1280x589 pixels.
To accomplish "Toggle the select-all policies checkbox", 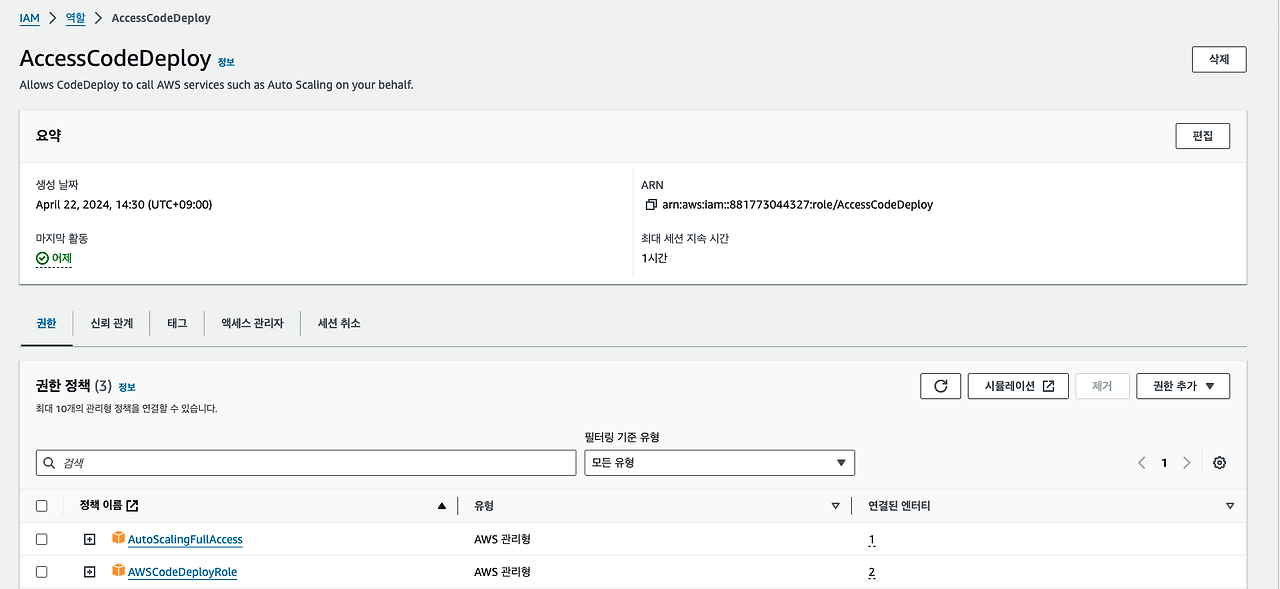I will coord(42,506).
